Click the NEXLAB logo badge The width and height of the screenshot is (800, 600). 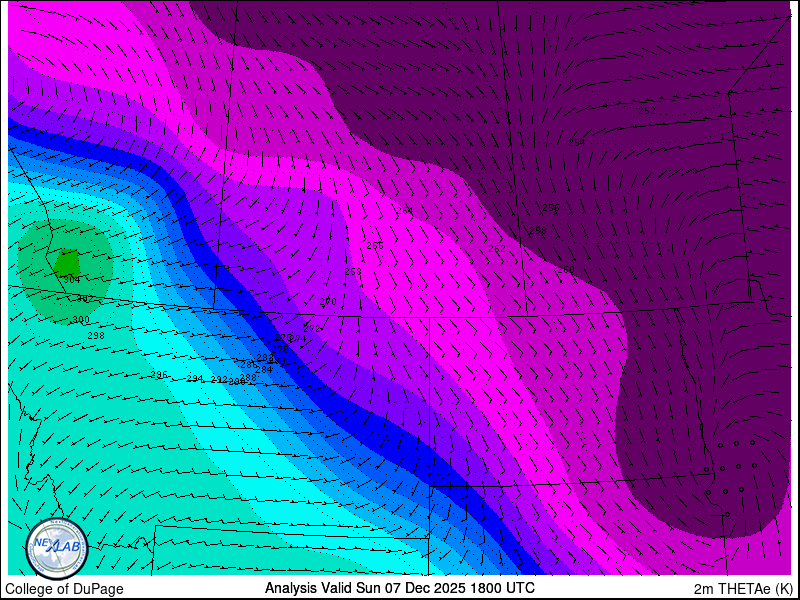coord(57,548)
